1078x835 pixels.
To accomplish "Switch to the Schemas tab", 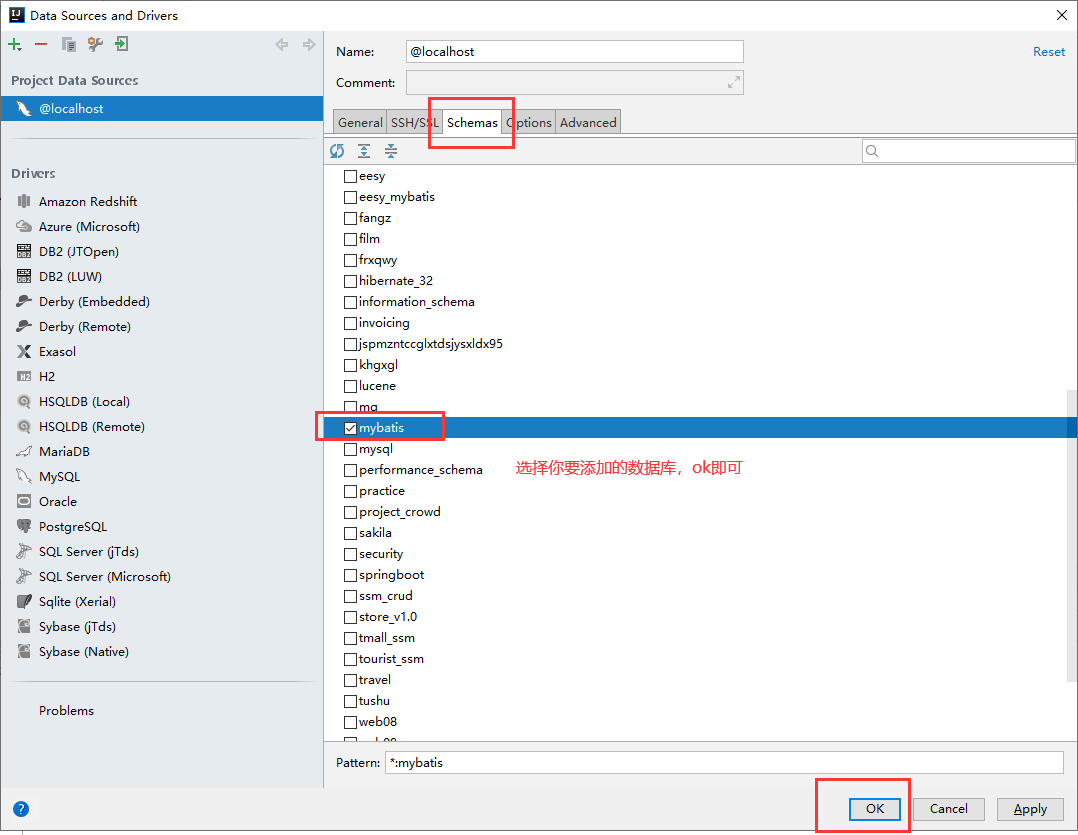I will 472,122.
